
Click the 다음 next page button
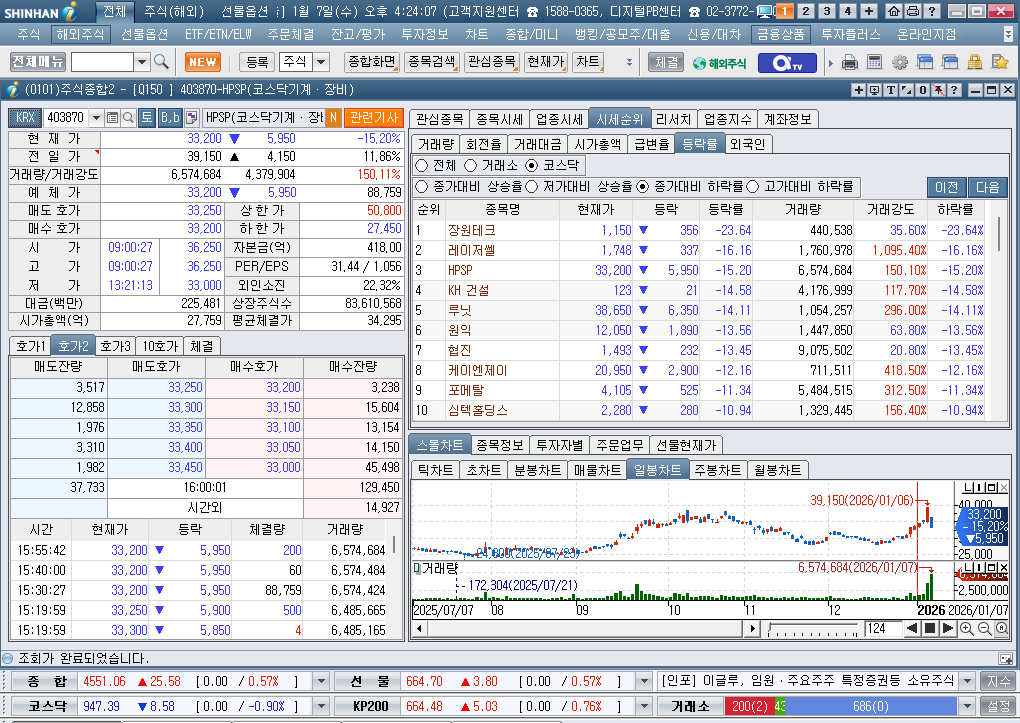[987, 187]
